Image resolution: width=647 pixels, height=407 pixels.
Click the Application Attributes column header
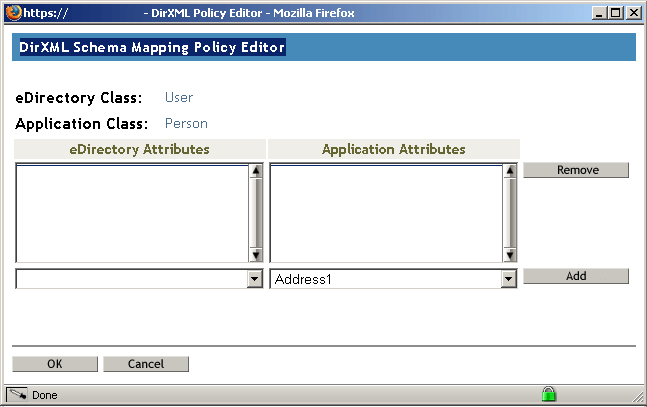(394, 149)
